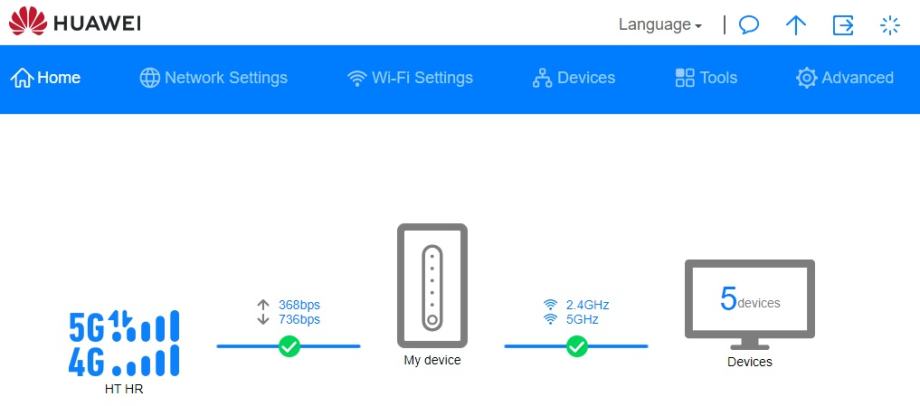The width and height of the screenshot is (920, 406).
Task: Expand the Language dropdown
Action: pyautogui.click(x=659, y=25)
